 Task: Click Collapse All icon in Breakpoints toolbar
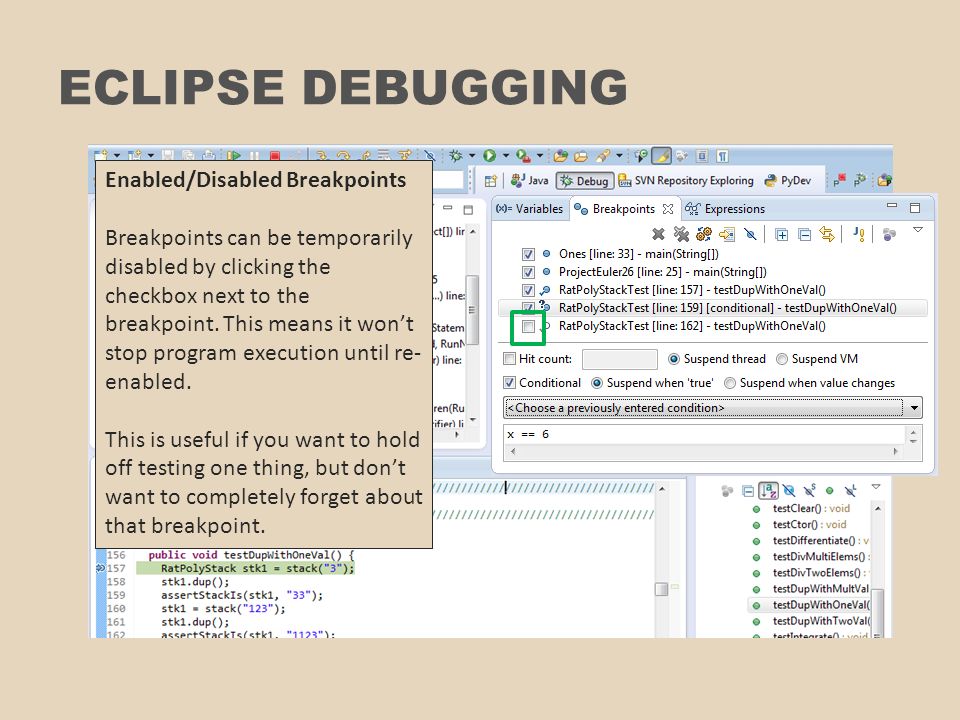coord(805,234)
